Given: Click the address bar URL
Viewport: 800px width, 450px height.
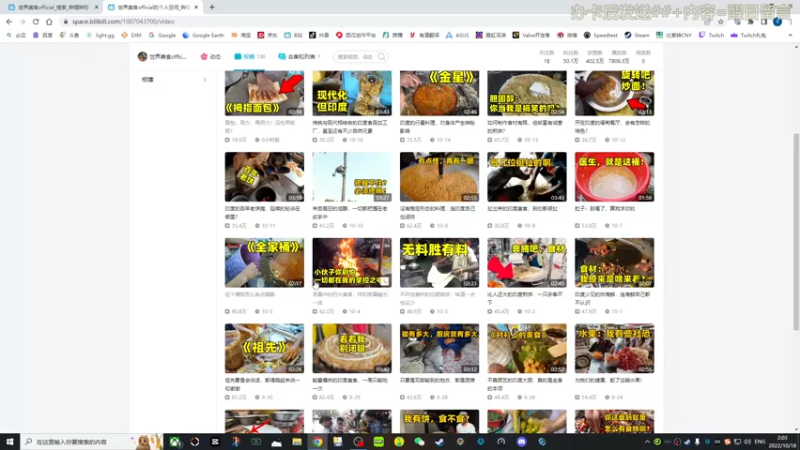Looking at the screenshot, I should (x=123, y=22).
